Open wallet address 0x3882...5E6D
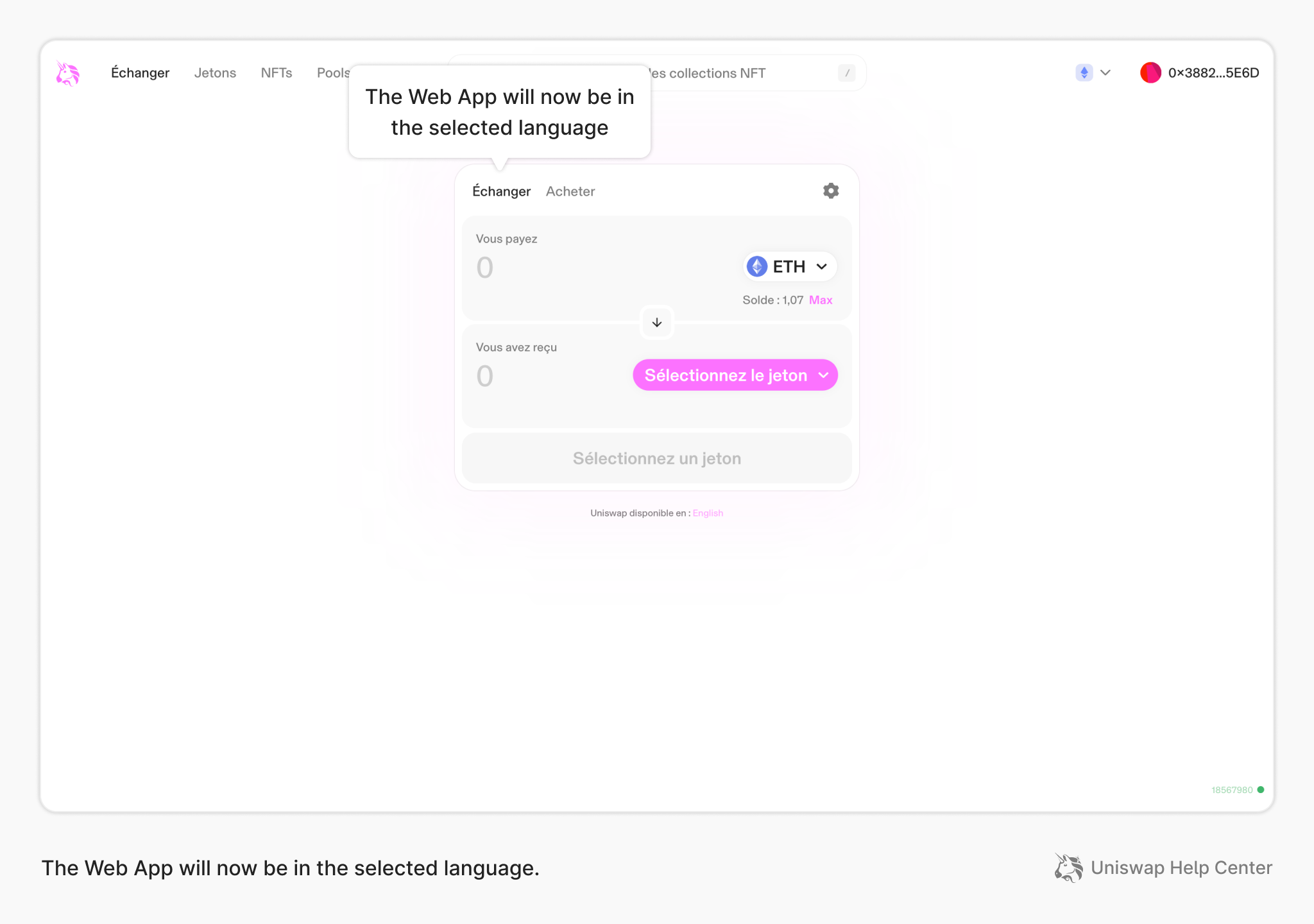This screenshot has width=1314, height=924. click(1213, 73)
